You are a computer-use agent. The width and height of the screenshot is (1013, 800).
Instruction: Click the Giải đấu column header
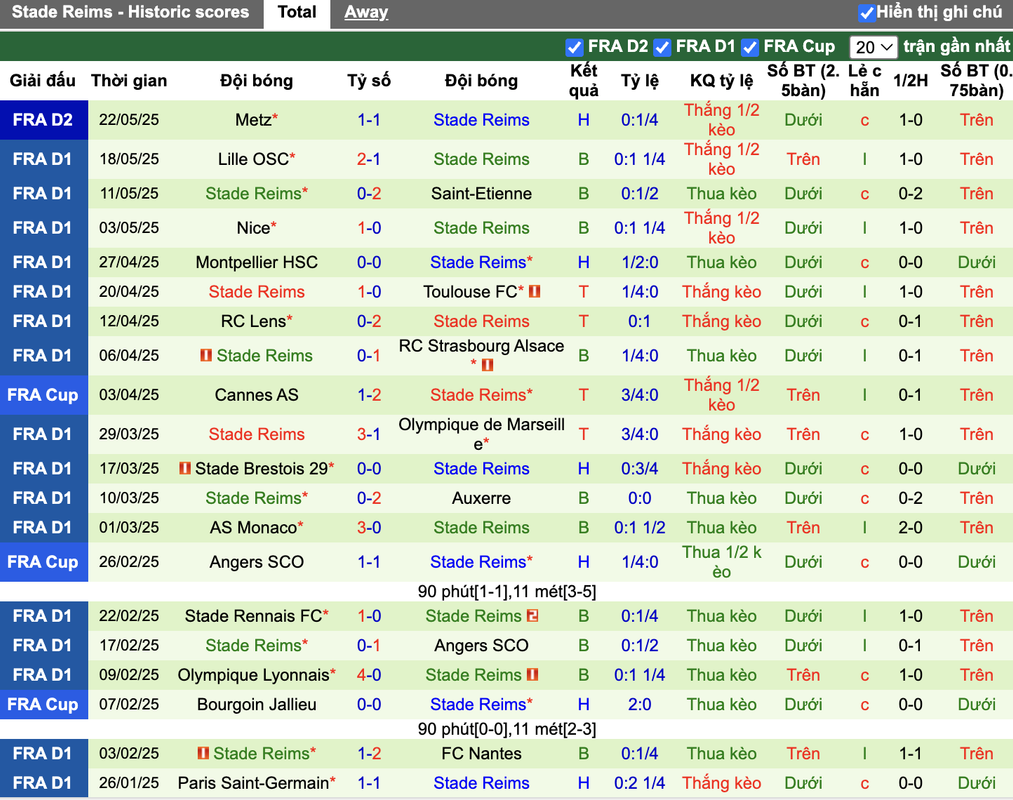tap(43, 81)
